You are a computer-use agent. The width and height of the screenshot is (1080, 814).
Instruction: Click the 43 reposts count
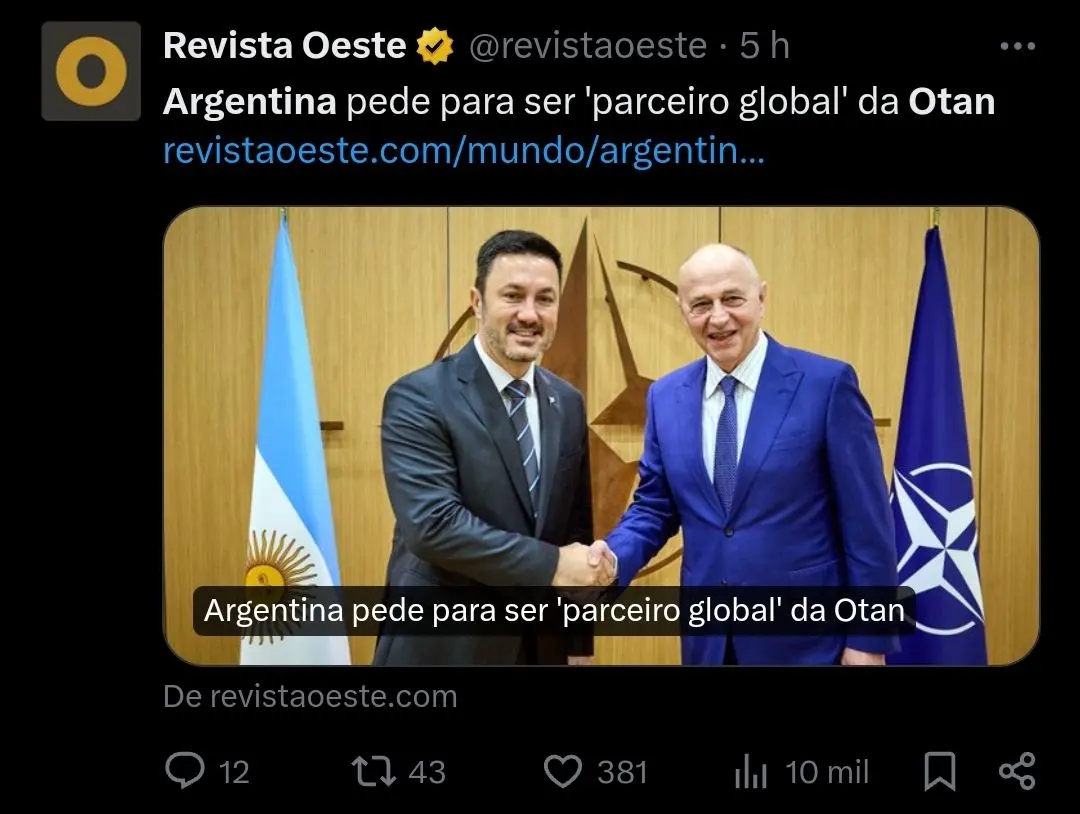[x=427, y=772]
